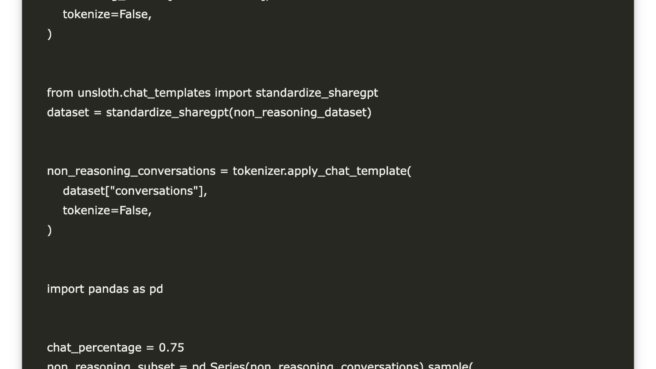
Task: Click 'pd.Series(' in the last line
Action: 221,365
